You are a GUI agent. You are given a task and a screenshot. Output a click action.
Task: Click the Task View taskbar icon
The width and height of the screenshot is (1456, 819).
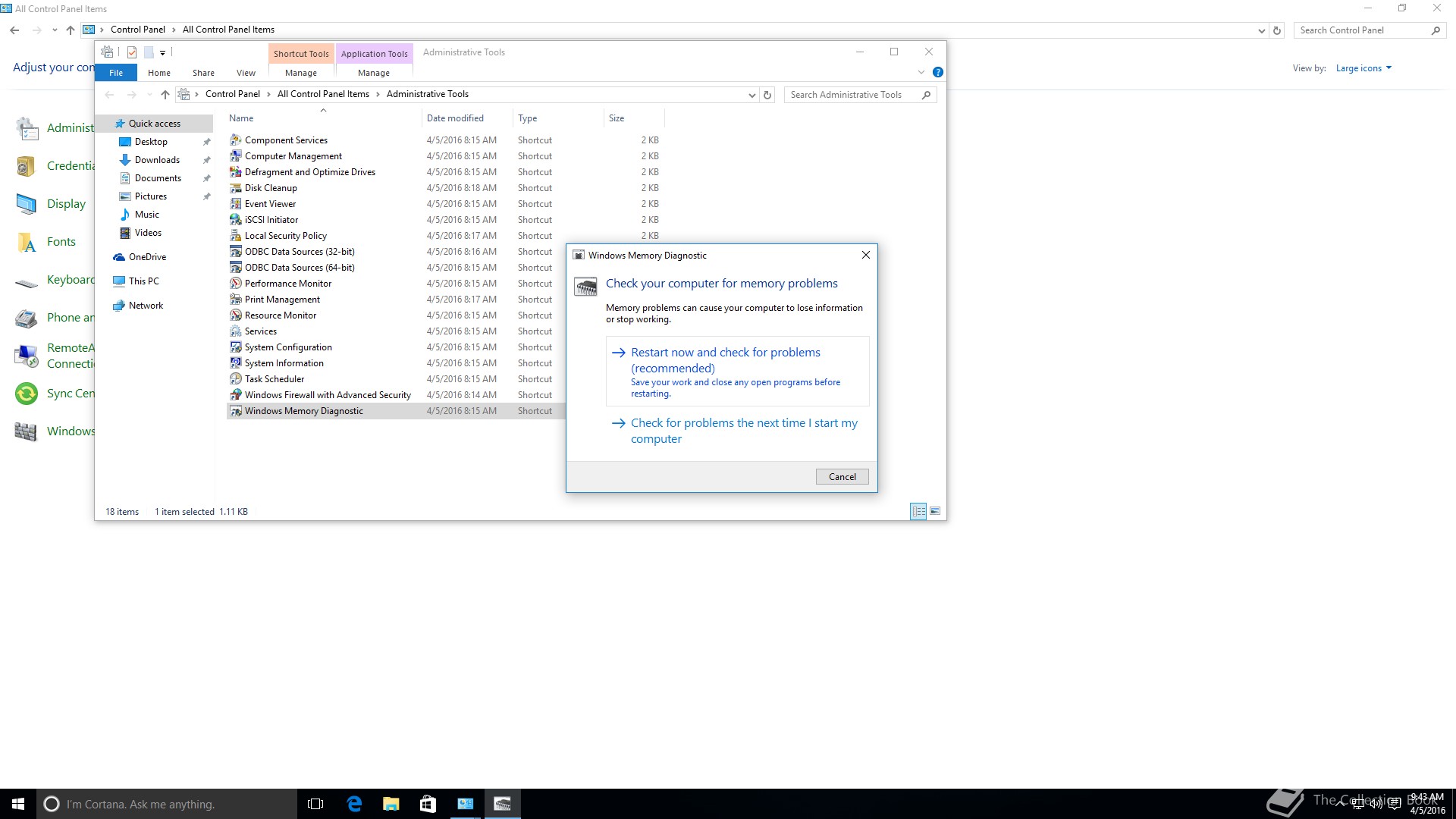[315, 804]
